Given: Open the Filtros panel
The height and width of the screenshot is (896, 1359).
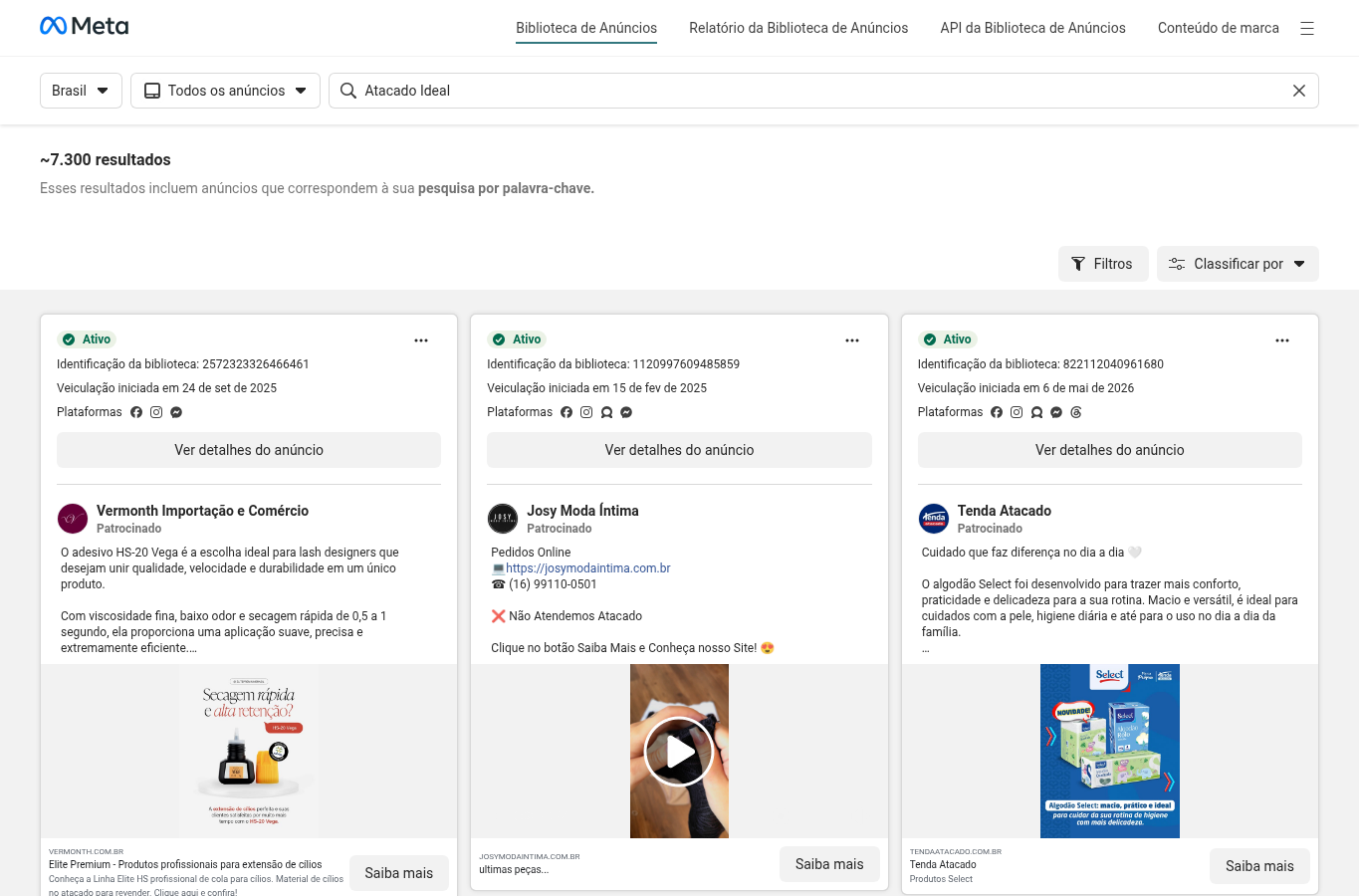Looking at the screenshot, I should pyautogui.click(x=1103, y=264).
